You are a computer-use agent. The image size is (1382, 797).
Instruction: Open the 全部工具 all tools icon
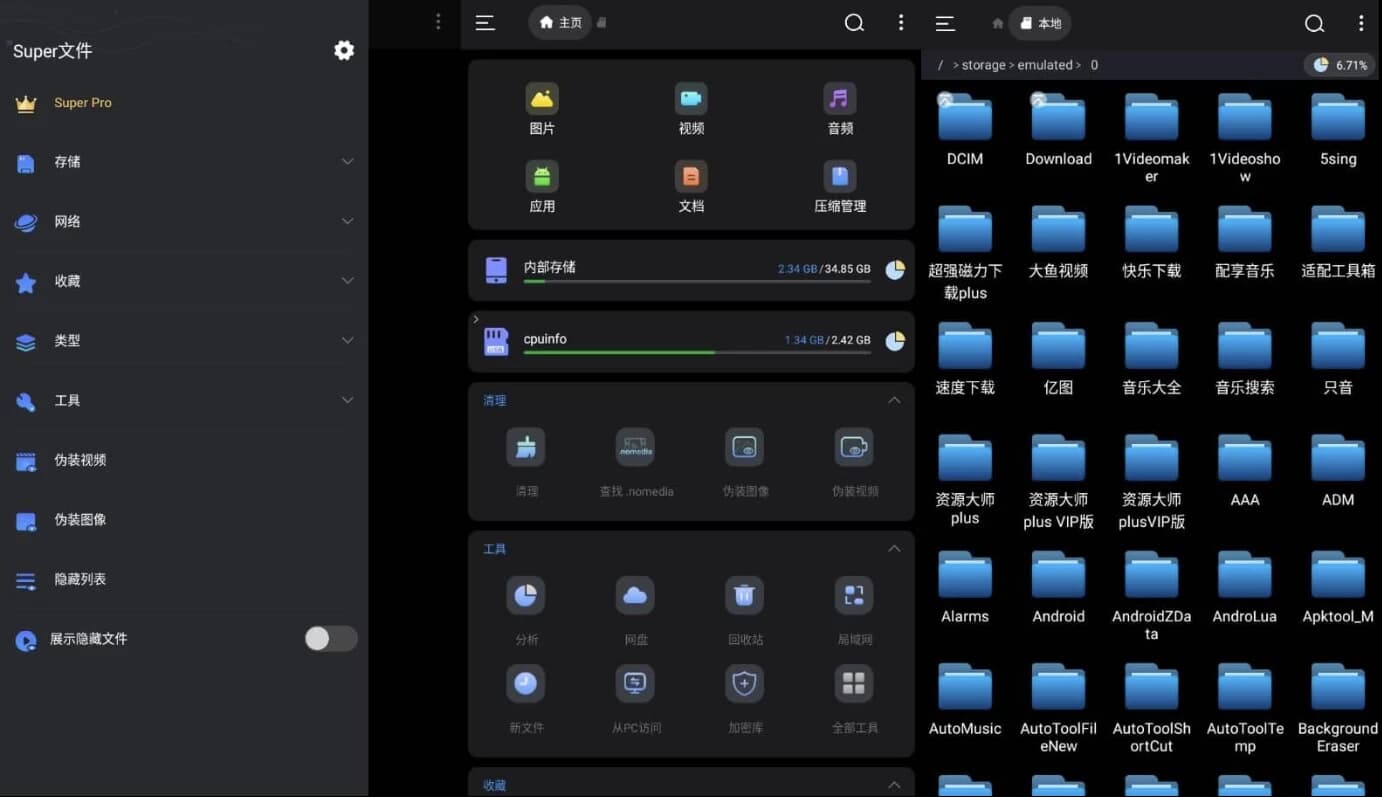pyautogui.click(x=853, y=683)
